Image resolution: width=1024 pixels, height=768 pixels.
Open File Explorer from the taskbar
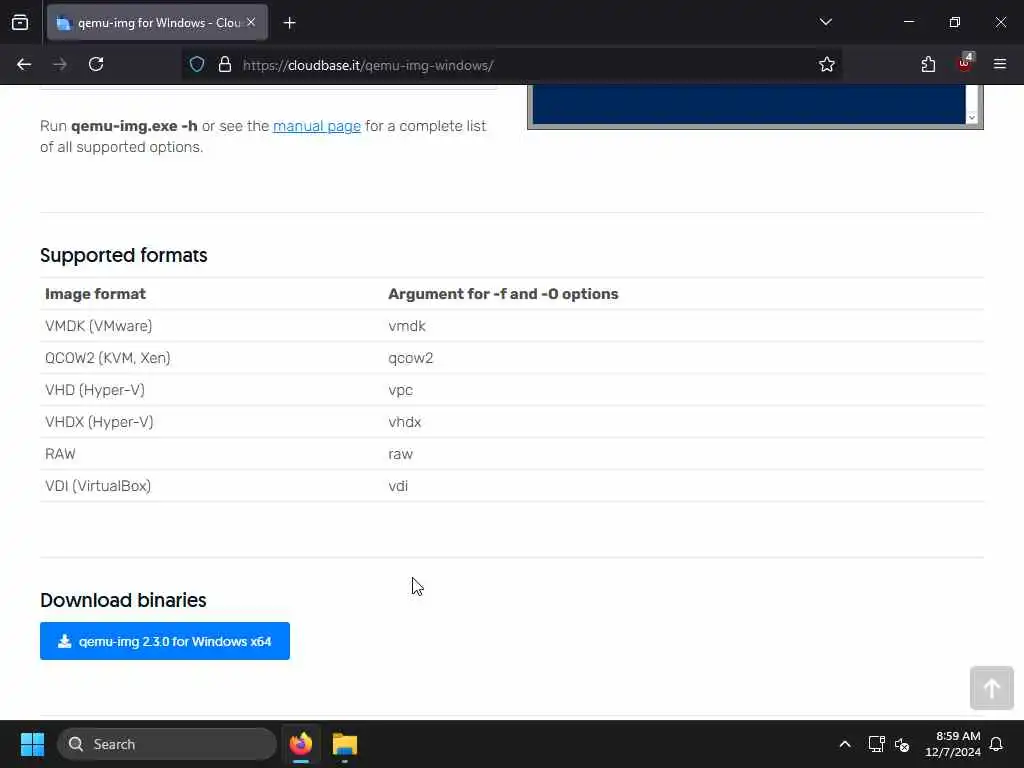(x=345, y=744)
